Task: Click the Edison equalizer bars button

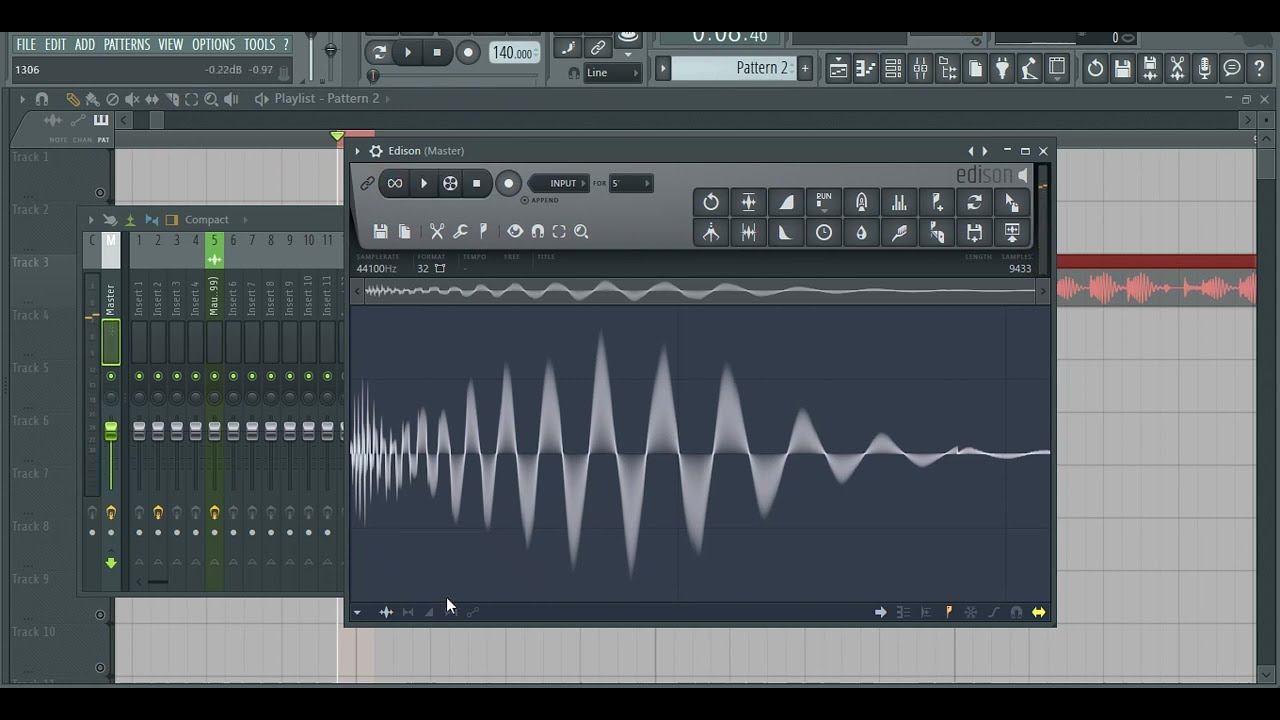Action: (899, 202)
